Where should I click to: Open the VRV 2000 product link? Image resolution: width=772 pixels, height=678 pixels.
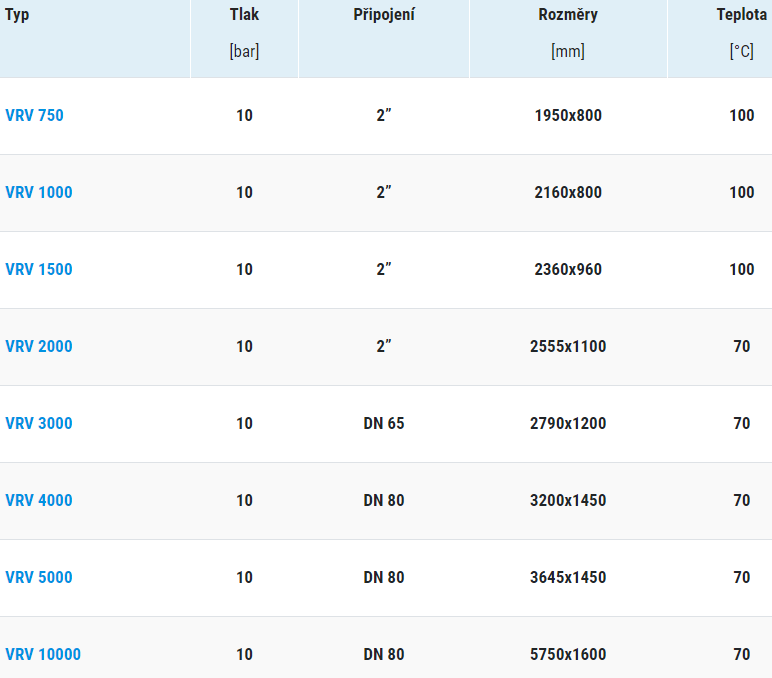(x=39, y=347)
